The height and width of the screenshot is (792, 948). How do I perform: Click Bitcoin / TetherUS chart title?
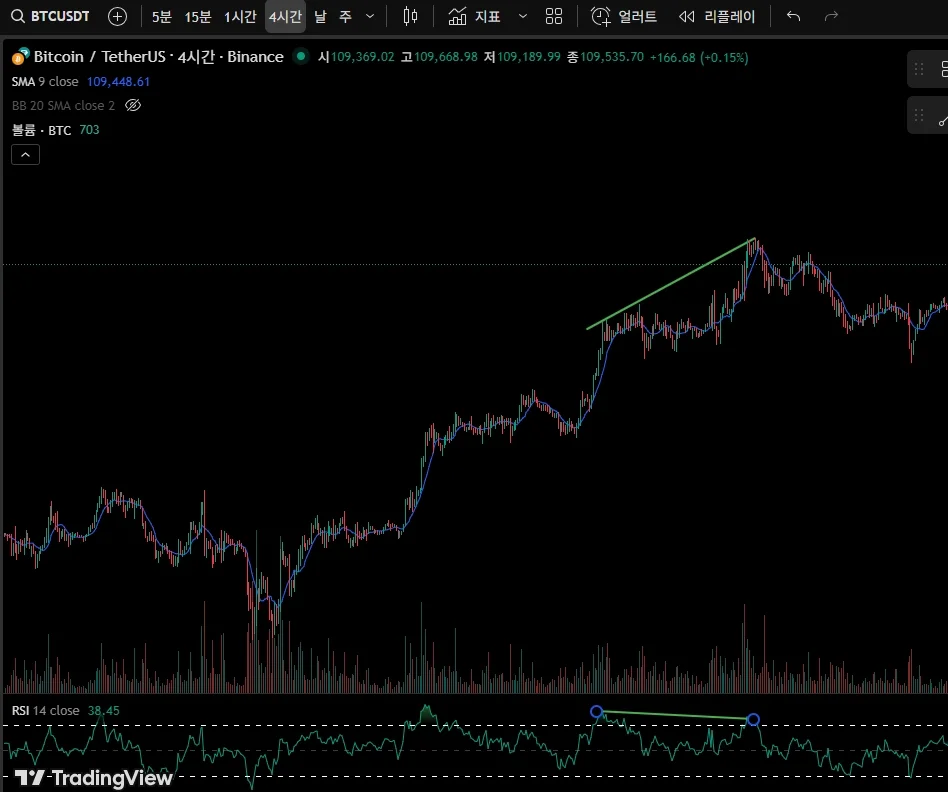158,57
